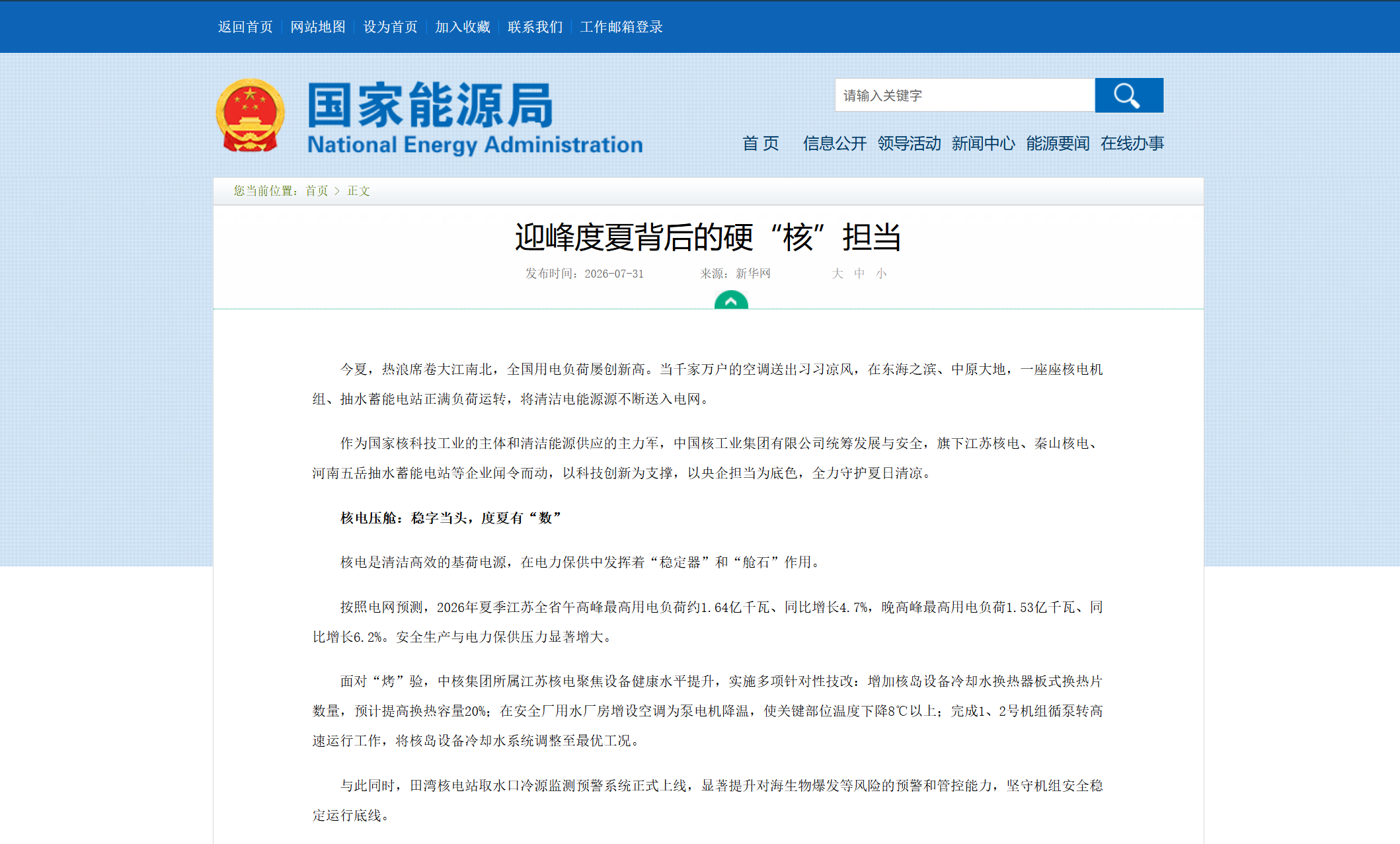Open the 在线办事 section

pyautogui.click(x=1132, y=143)
